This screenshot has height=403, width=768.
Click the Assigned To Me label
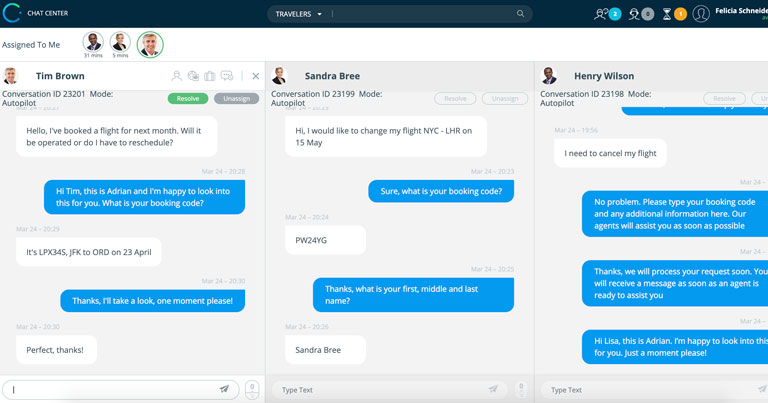31,45
